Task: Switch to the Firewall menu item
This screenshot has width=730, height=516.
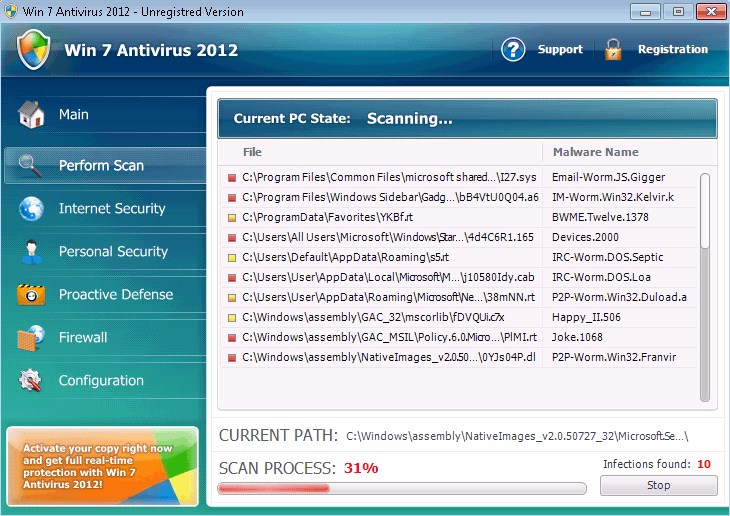Action: [83, 338]
